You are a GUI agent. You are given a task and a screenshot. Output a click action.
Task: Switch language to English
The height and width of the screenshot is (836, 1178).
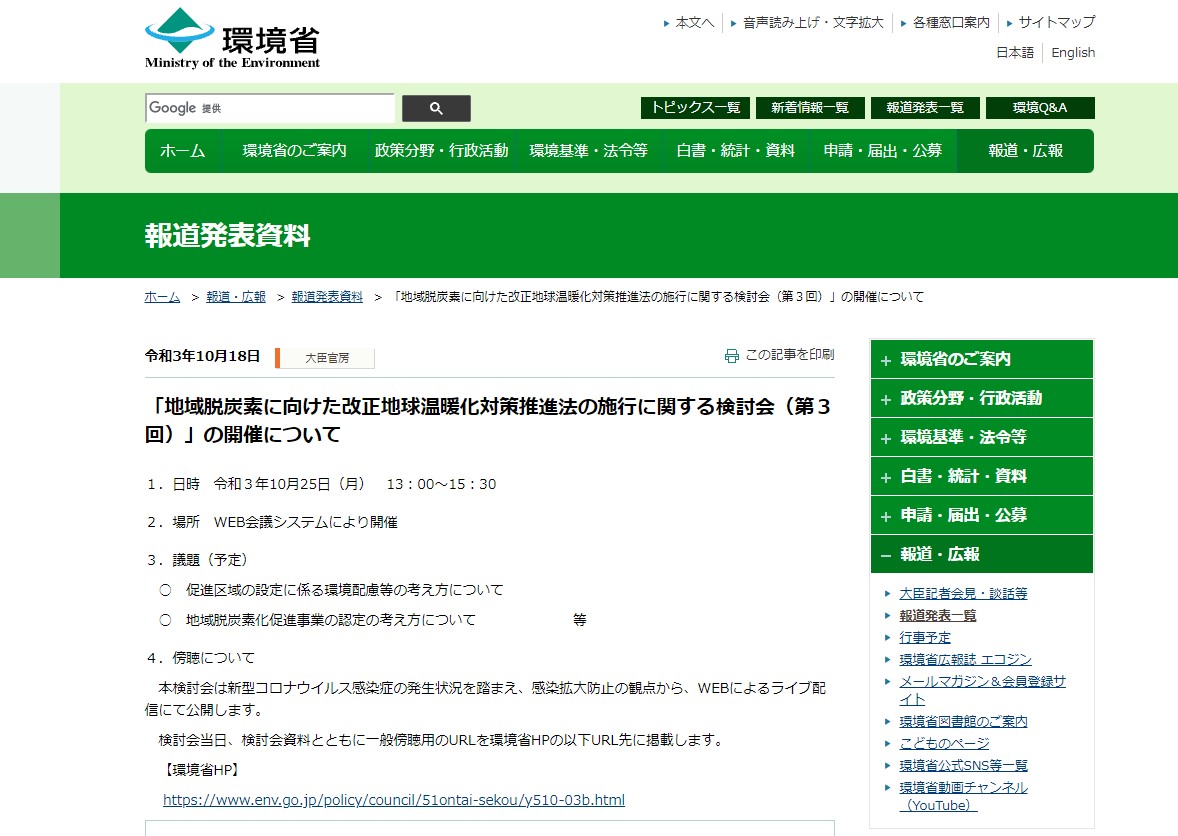1073,53
